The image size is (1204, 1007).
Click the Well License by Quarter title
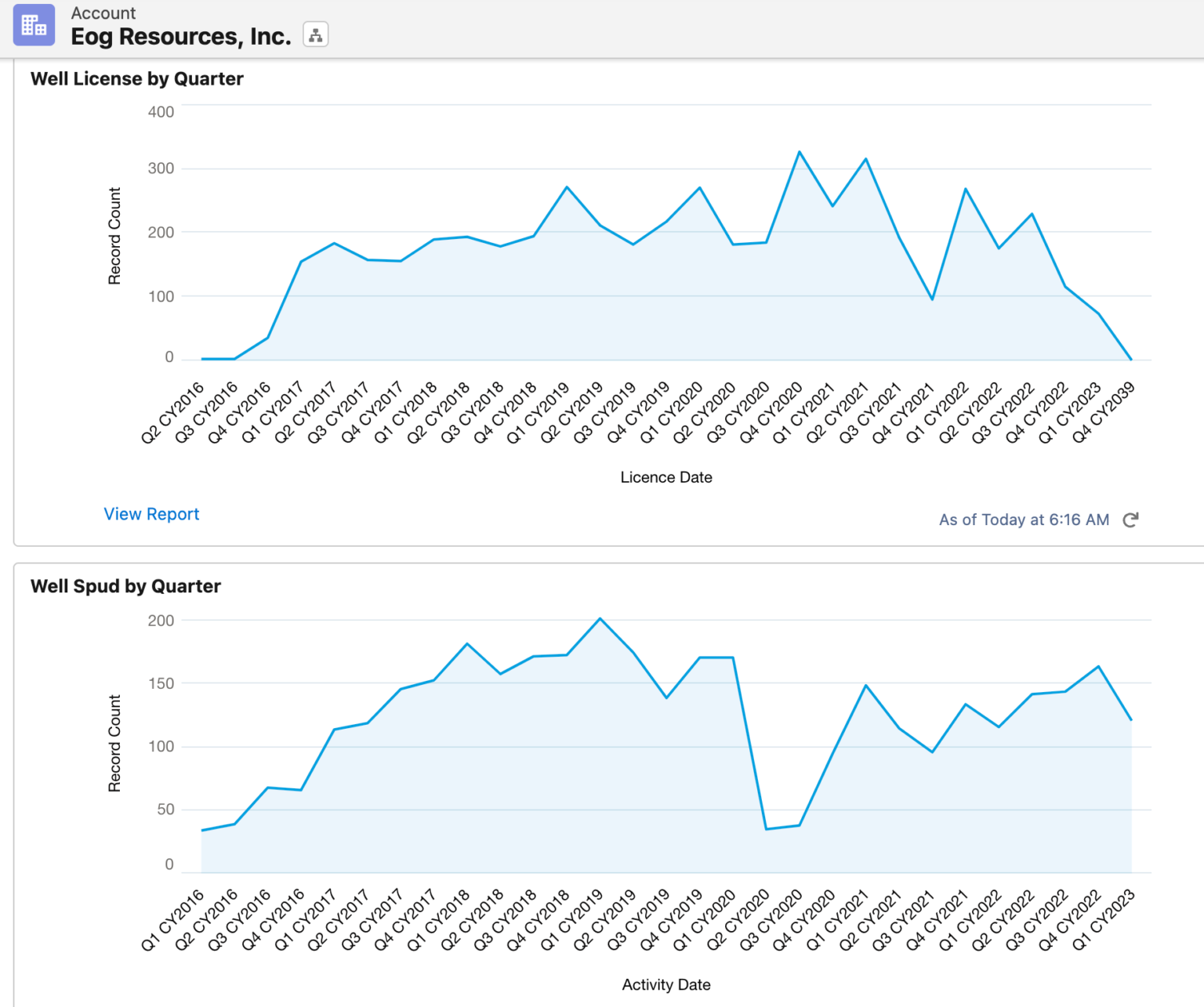point(136,79)
